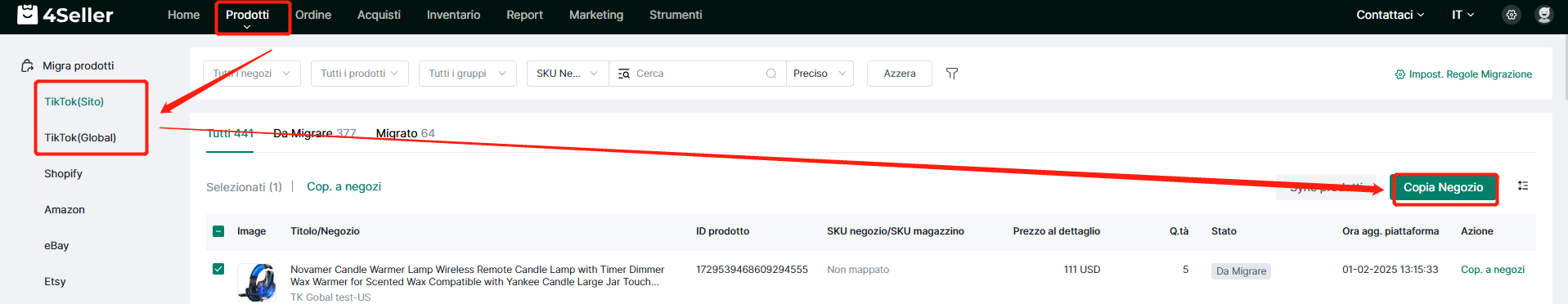Screen dimensions: 1568x304
Task: Open the Report menu
Action: point(524,15)
